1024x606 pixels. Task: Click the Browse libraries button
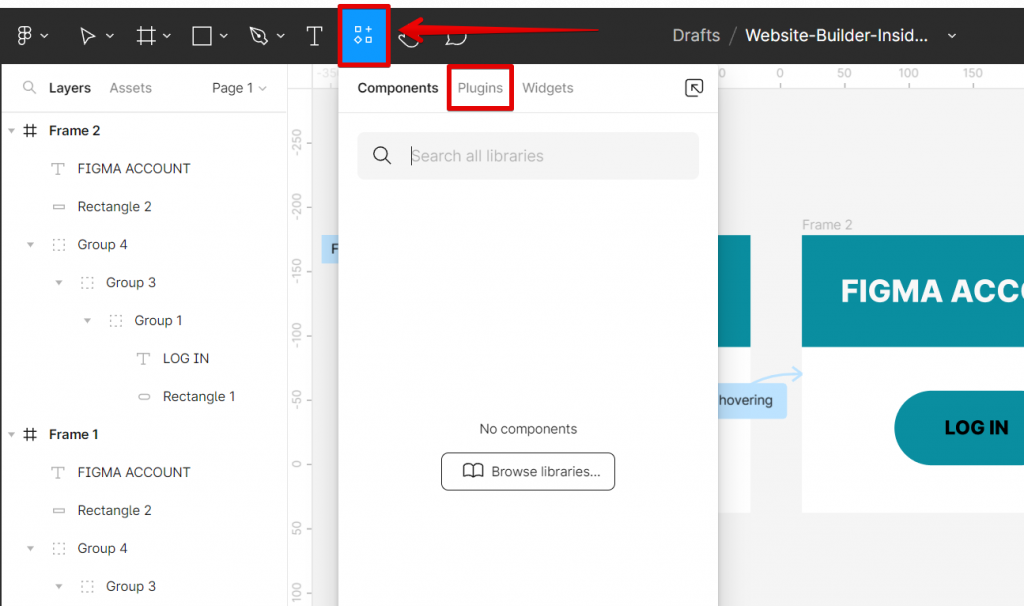pyautogui.click(x=527, y=471)
